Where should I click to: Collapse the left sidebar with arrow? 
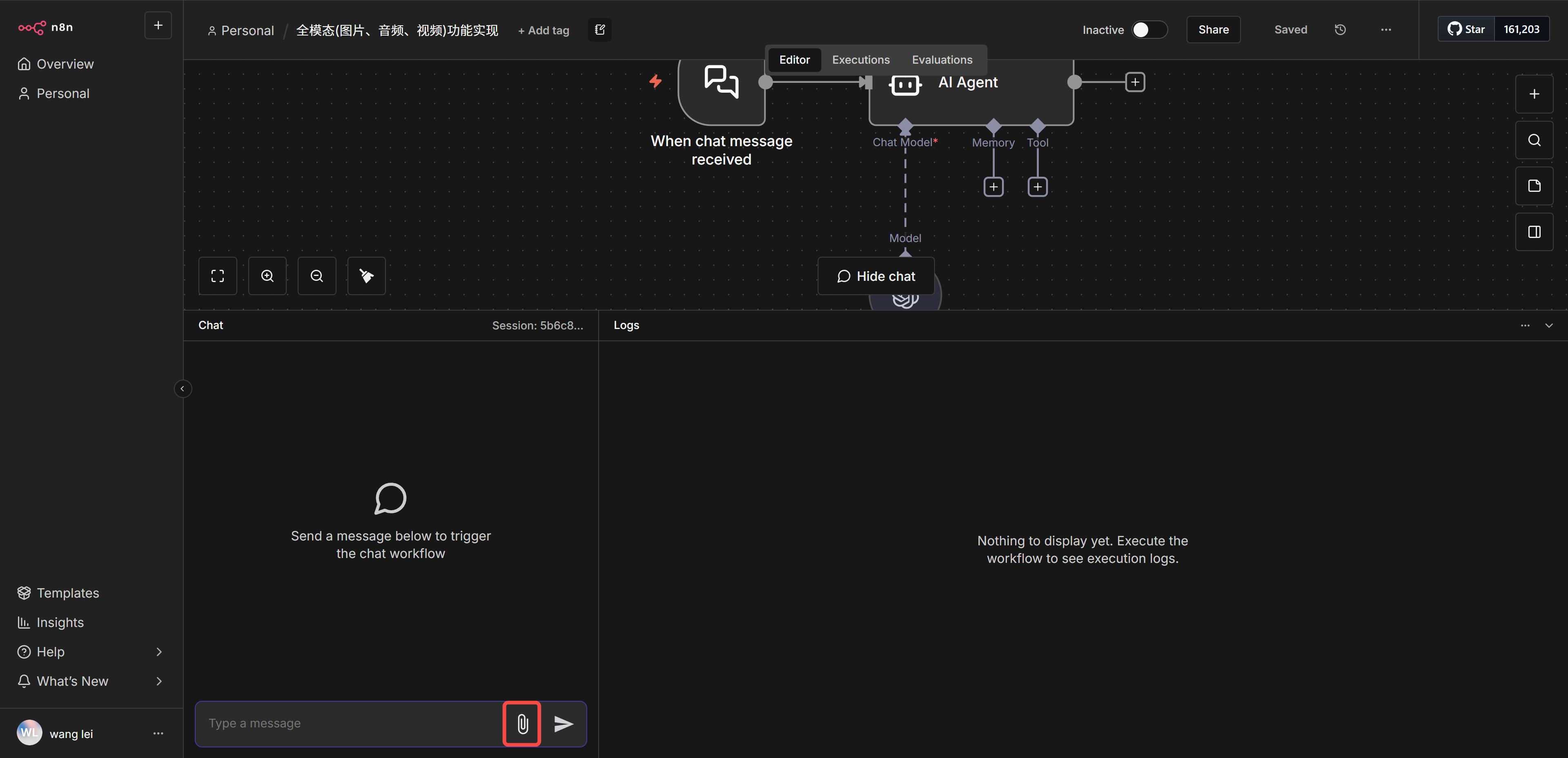[183, 389]
